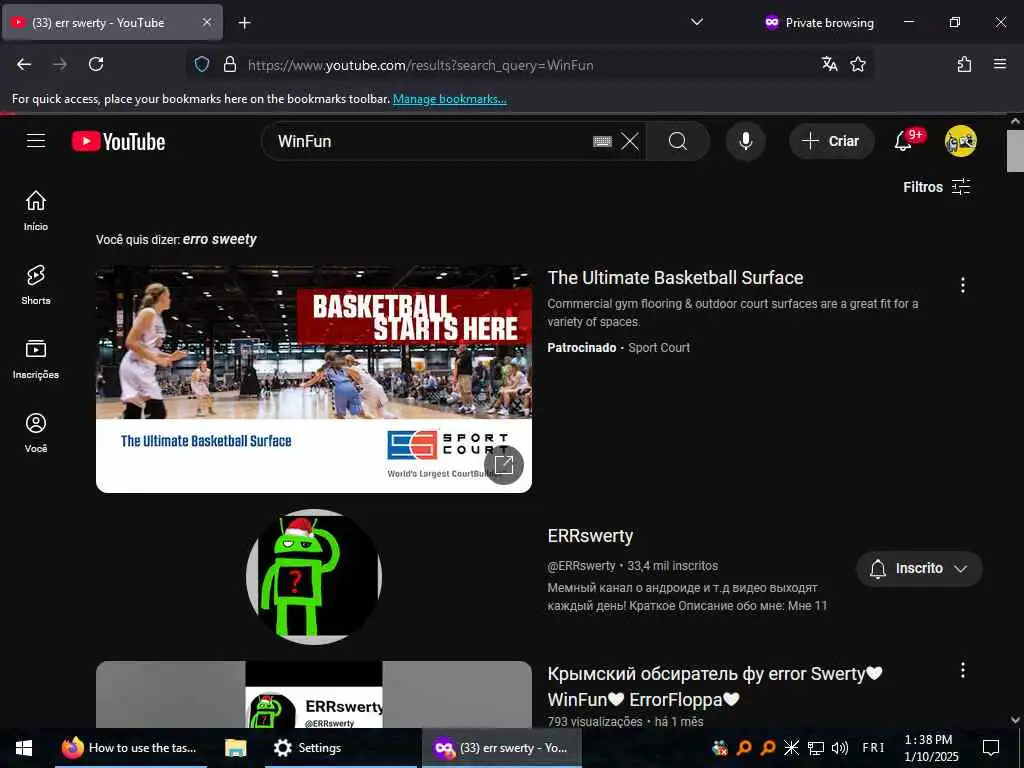Open the Firefox application menu
The height and width of the screenshot is (768, 1024).
tap(1000, 64)
